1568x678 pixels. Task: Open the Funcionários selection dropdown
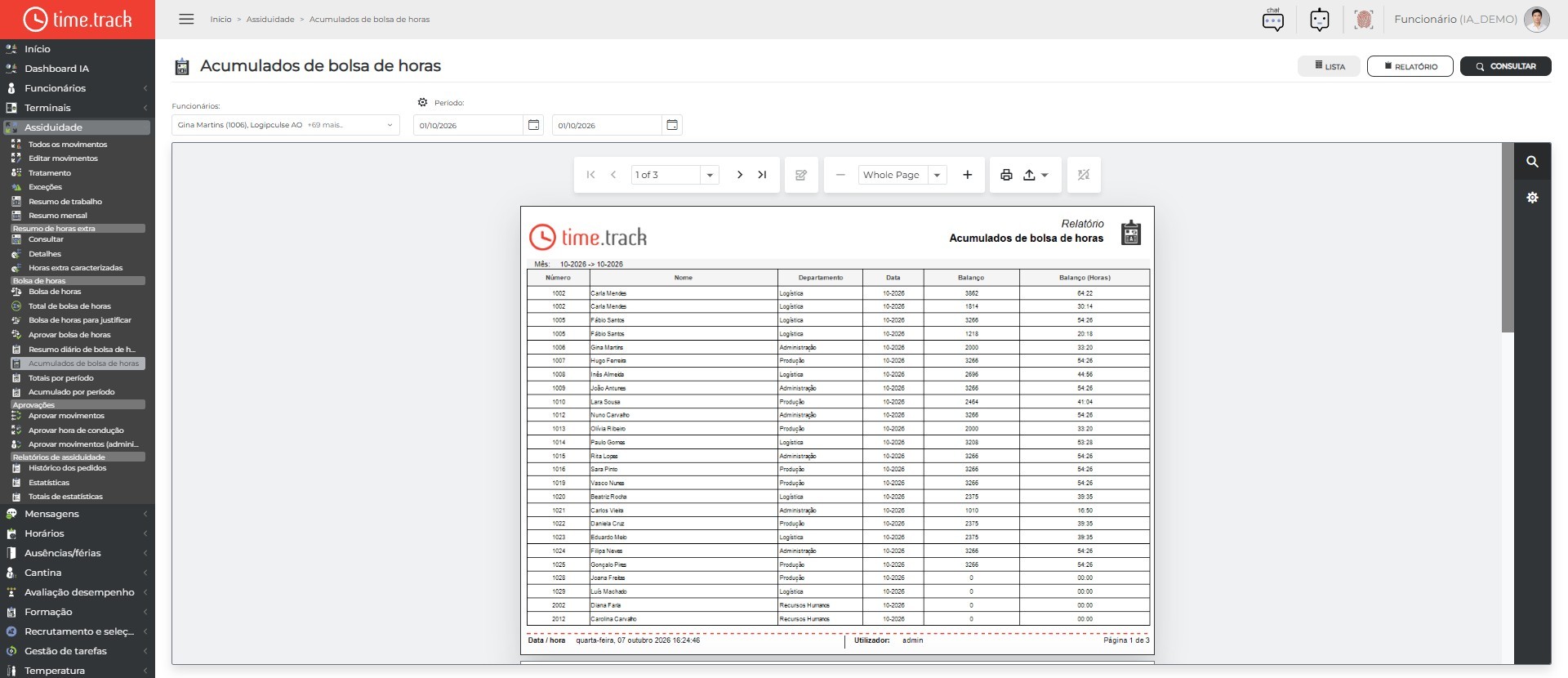[x=285, y=125]
